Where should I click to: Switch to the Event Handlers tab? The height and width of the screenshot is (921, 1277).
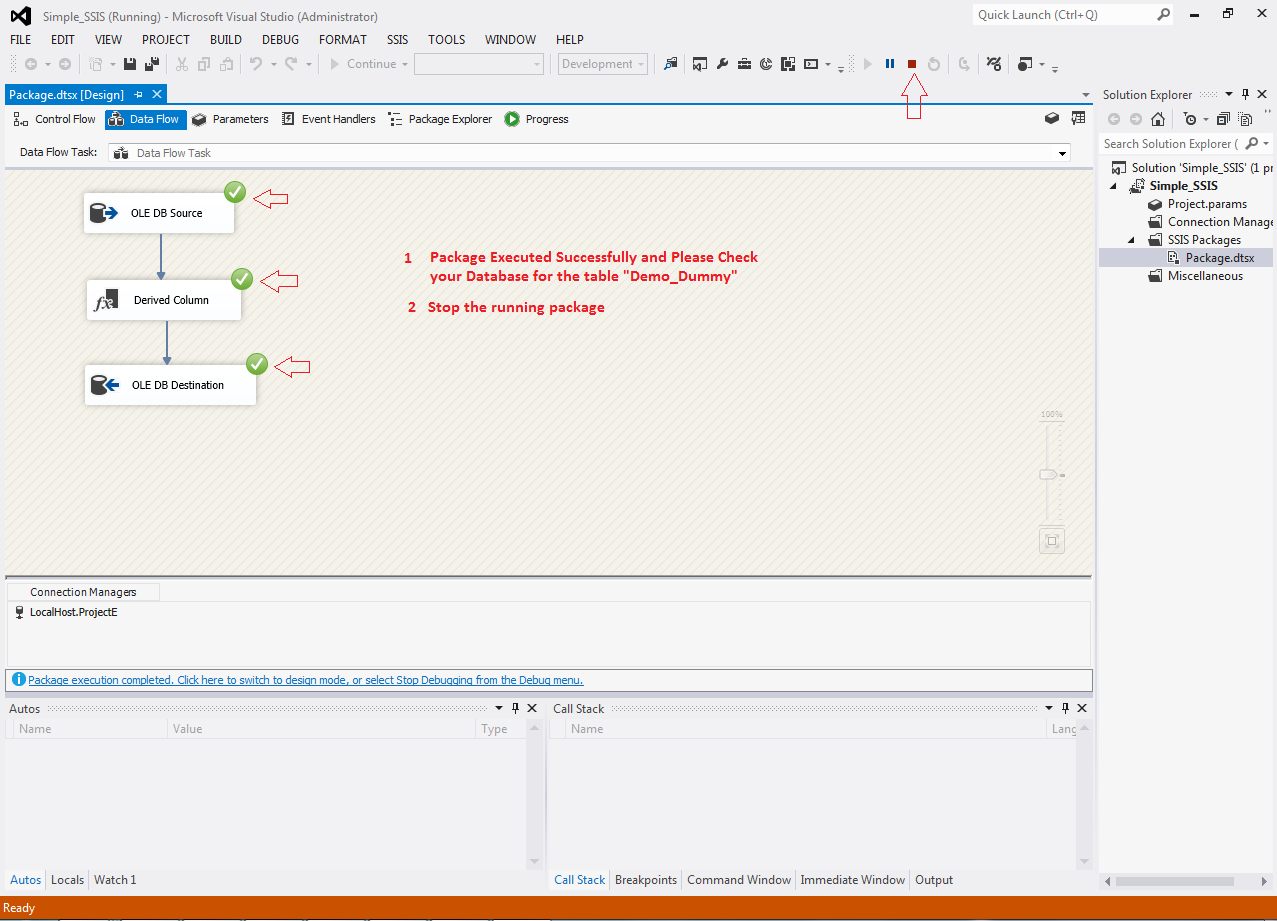[329, 119]
